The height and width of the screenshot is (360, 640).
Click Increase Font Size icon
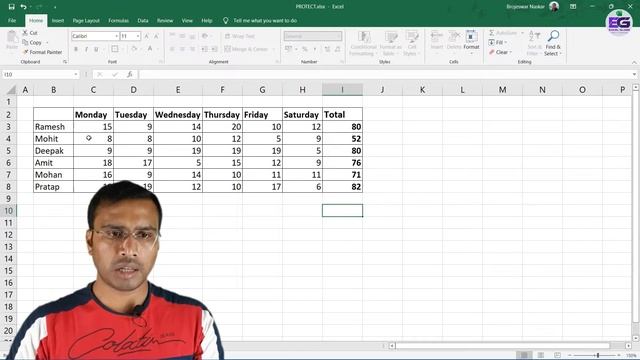click(x=147, y=36)
